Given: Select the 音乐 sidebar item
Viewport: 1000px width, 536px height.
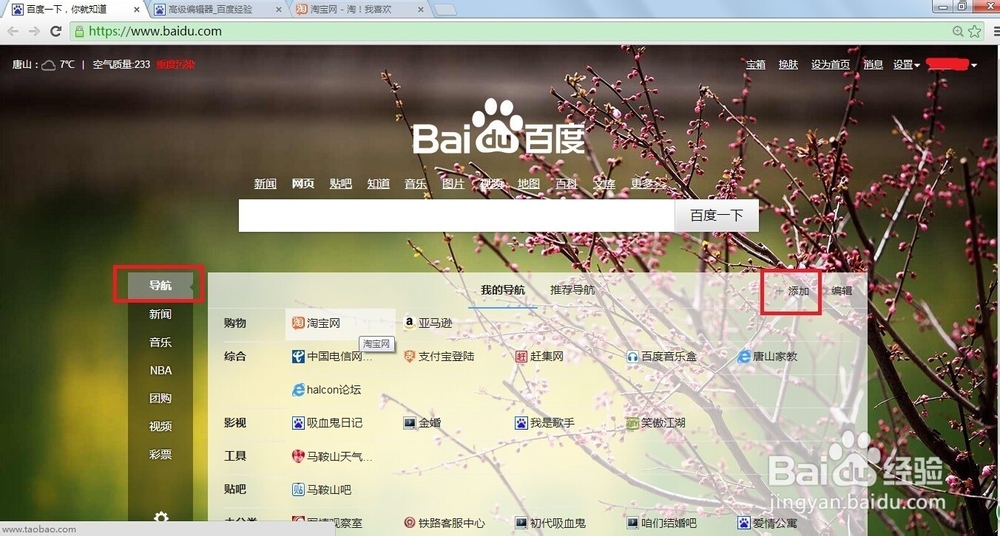Looking at the screenshot, I should (x=160, y=342).
